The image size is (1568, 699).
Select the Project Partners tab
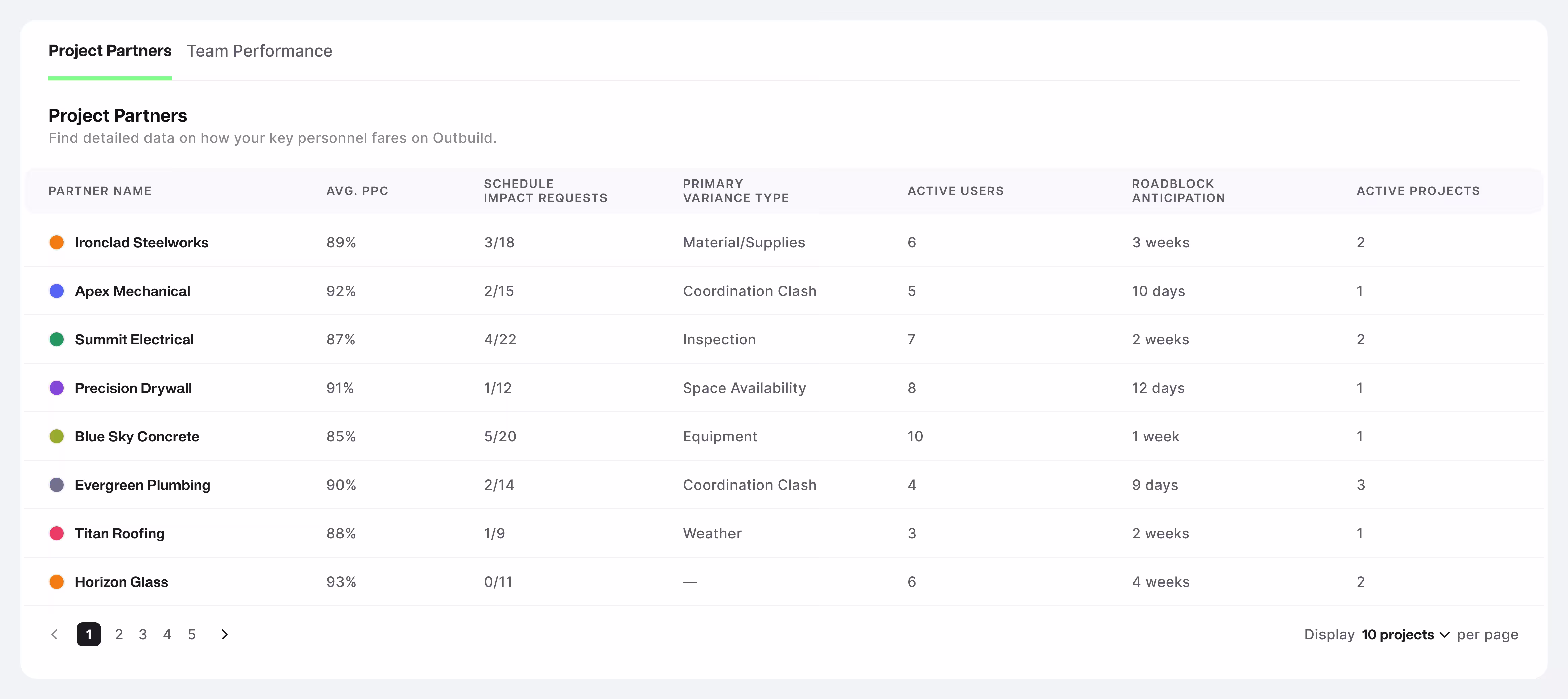coord(109,51)
